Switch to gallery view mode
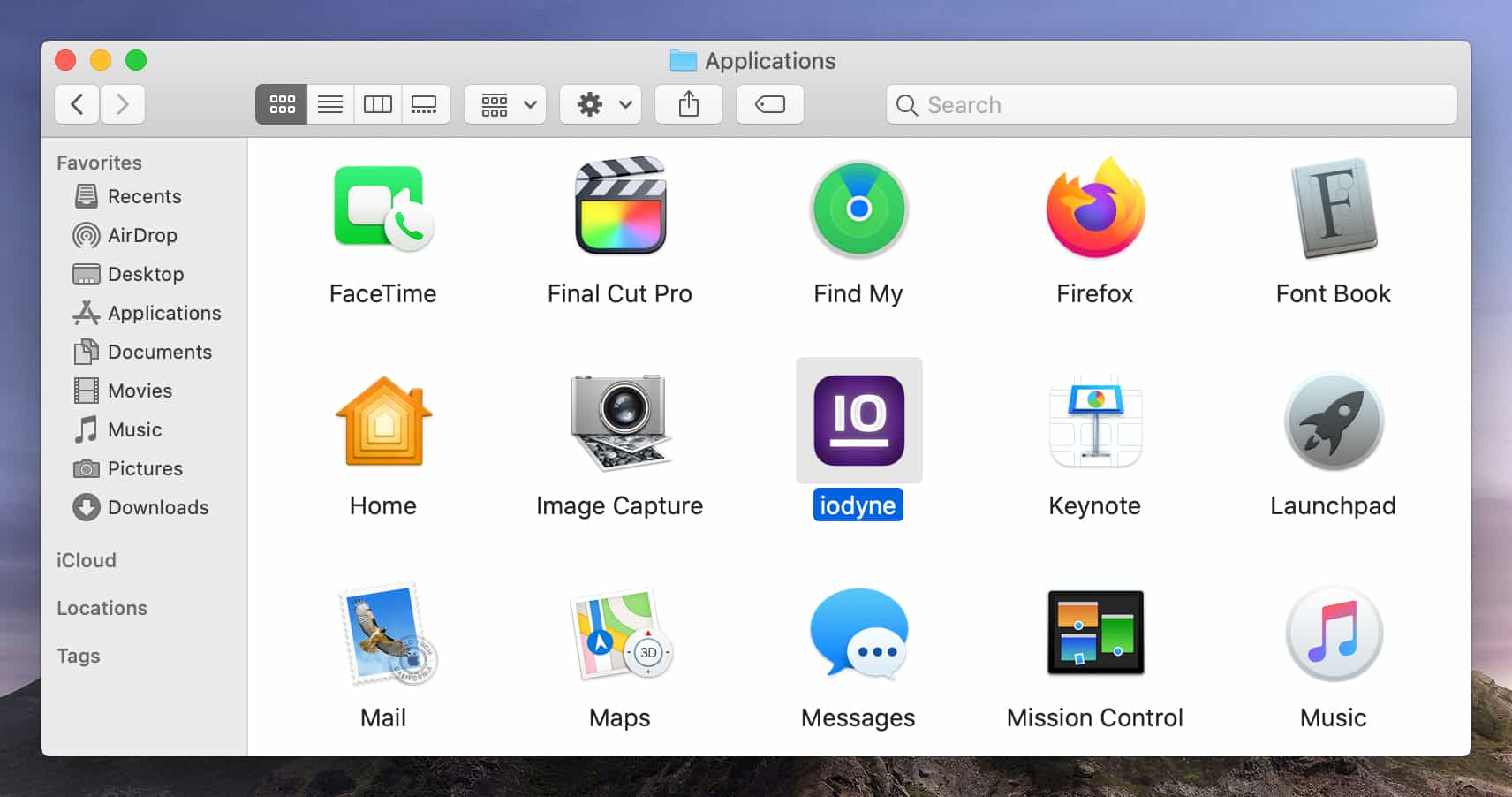The height and width of the screenshot is (797, 1512). point(425,105)
